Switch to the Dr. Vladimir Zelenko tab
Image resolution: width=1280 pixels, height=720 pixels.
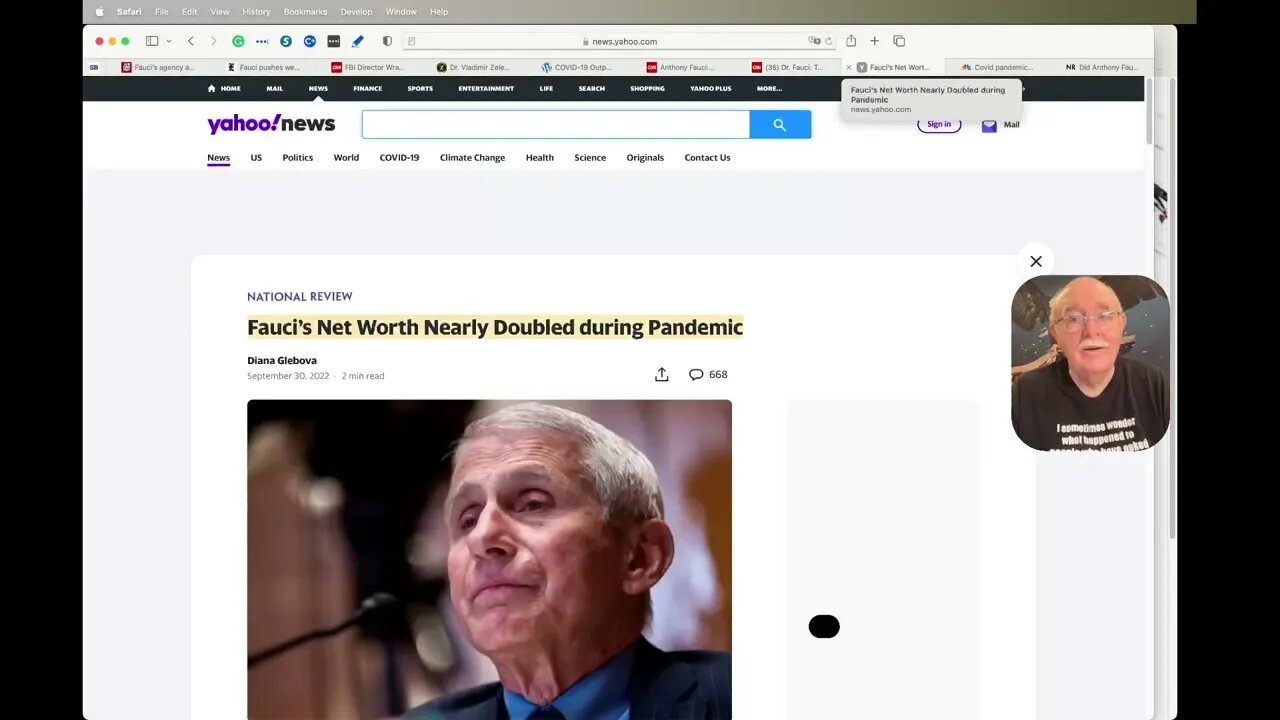pos(472,67)
